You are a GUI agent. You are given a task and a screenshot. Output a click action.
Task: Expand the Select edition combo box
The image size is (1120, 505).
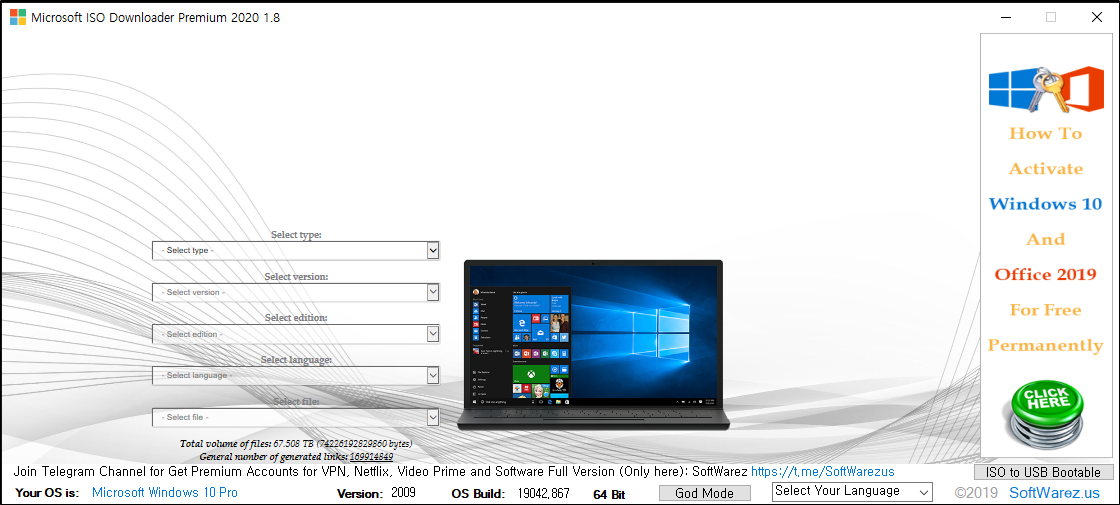[295, 334]
